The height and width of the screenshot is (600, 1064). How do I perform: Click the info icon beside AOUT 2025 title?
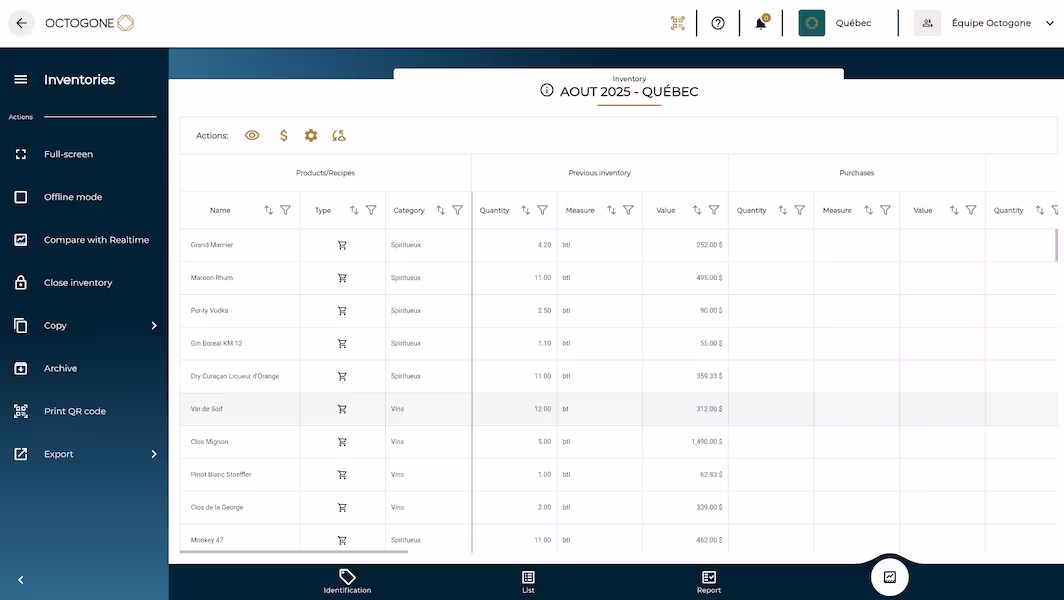tap(547, 91)
